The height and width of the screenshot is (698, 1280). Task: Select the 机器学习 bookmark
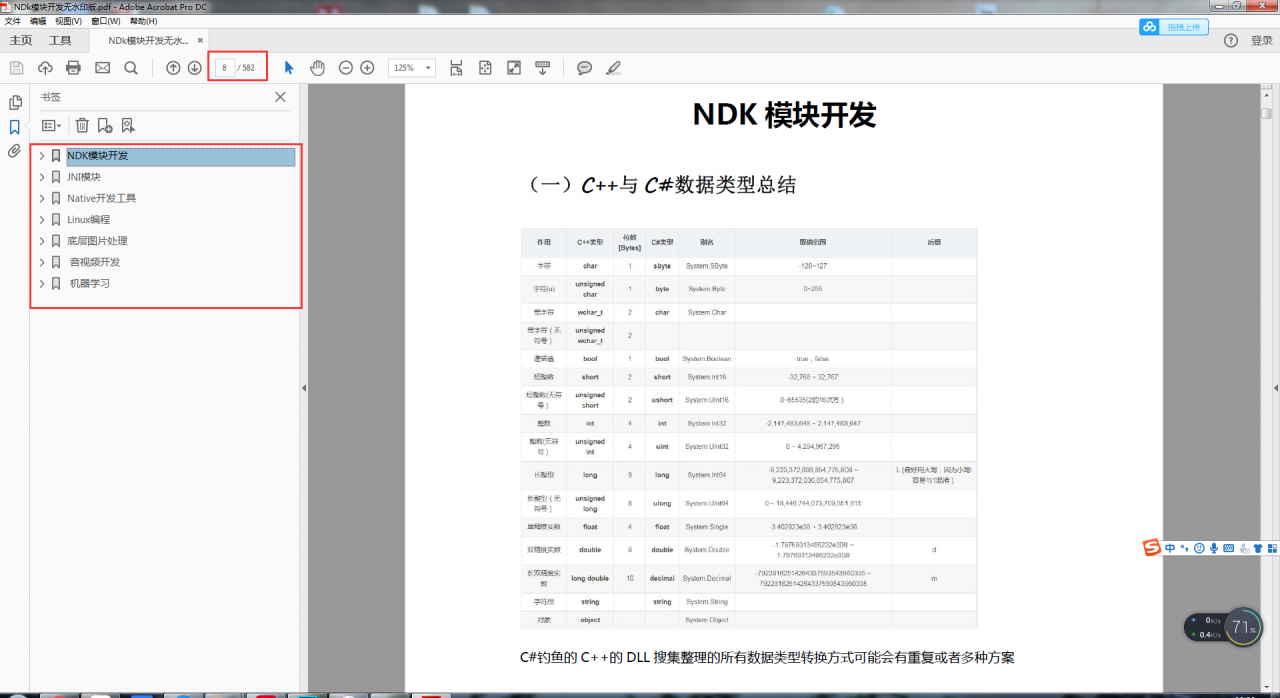[90, 283]
